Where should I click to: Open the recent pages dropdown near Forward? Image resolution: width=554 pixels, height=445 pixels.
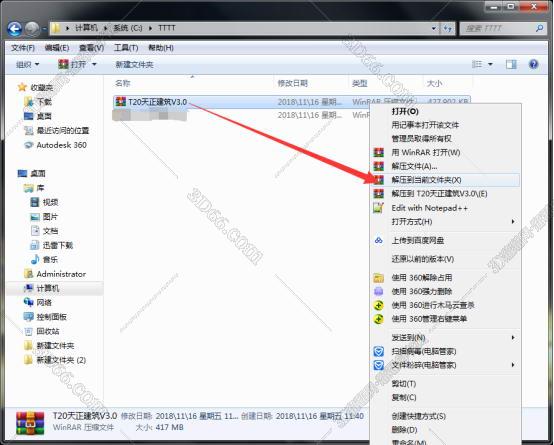[45, 29]
